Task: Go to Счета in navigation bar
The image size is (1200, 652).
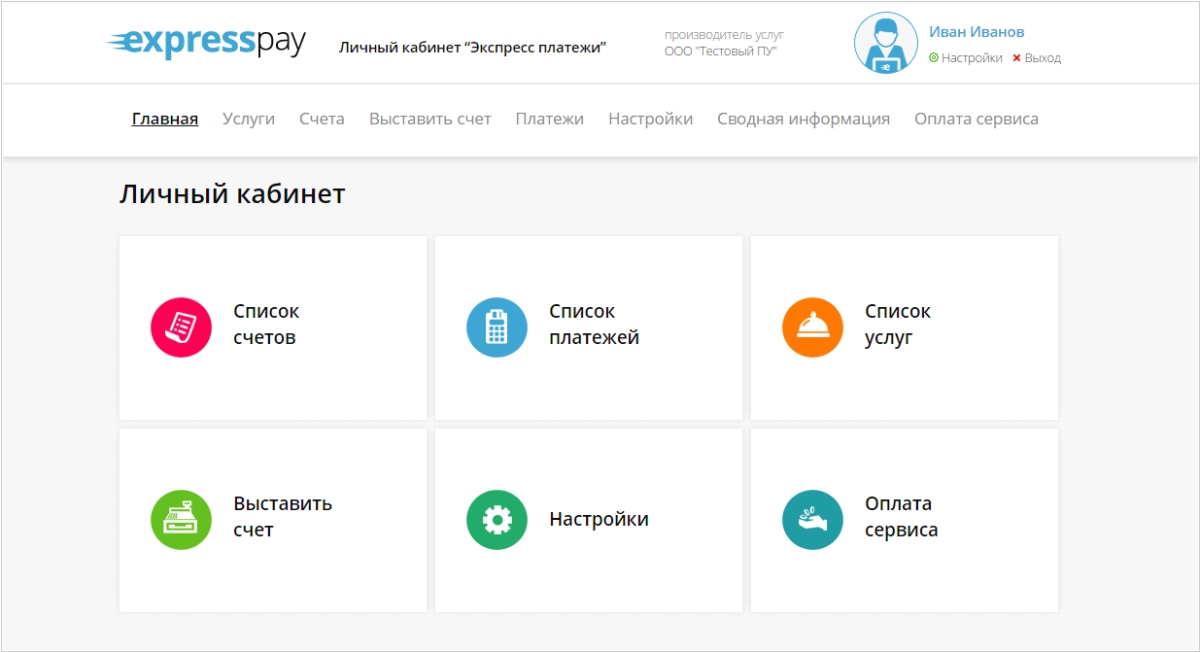Action: 321,119
